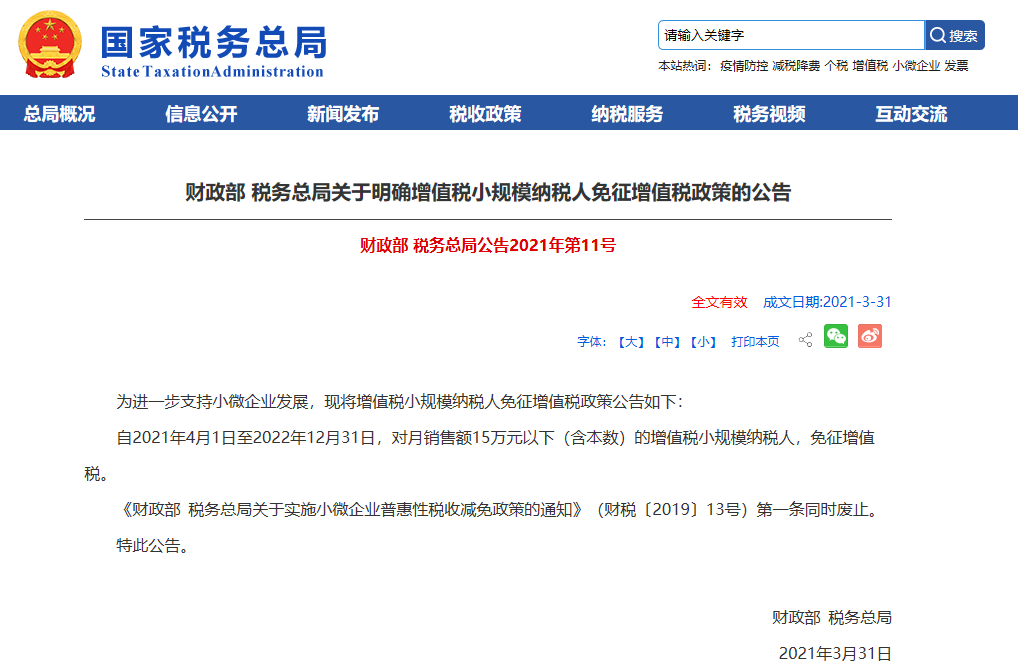Click the keyword search input field
1018x670 pixels.
pyautogui.click(x=790, y=36)
